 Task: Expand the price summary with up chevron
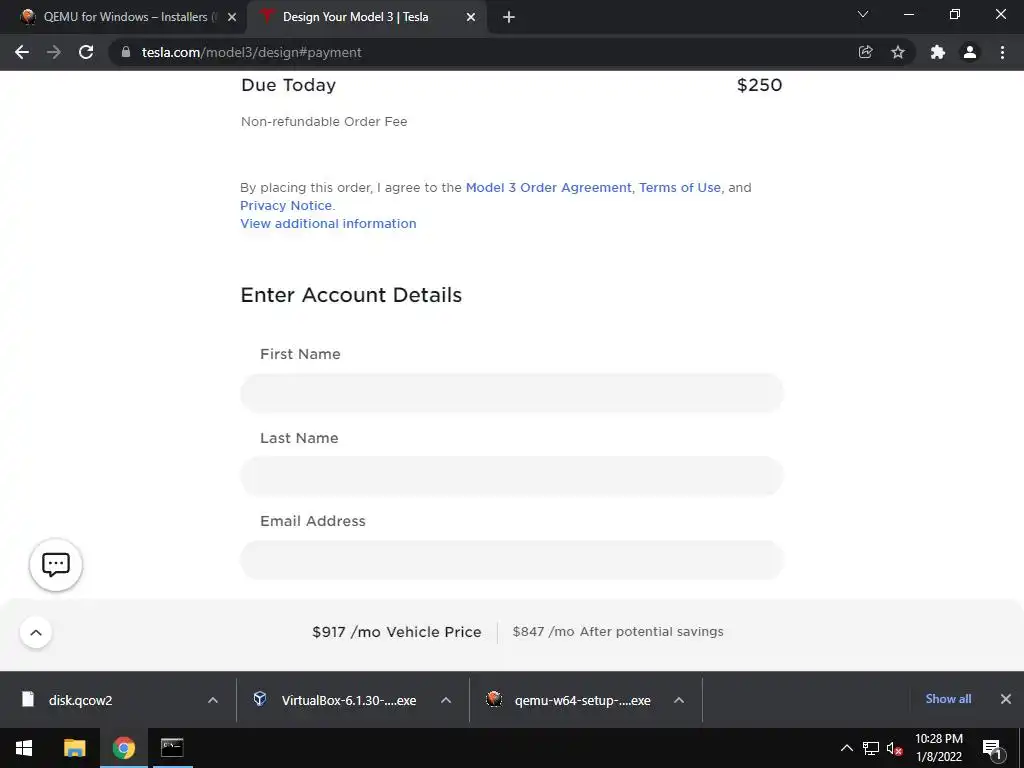(x=36, y=632)
